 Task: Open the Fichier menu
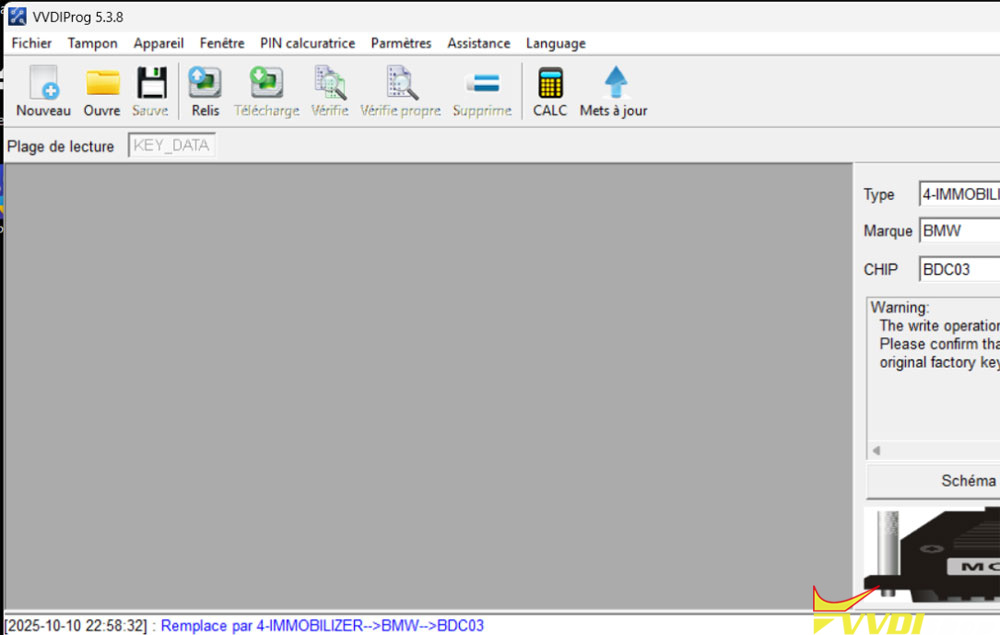click(x=32, y=43)
